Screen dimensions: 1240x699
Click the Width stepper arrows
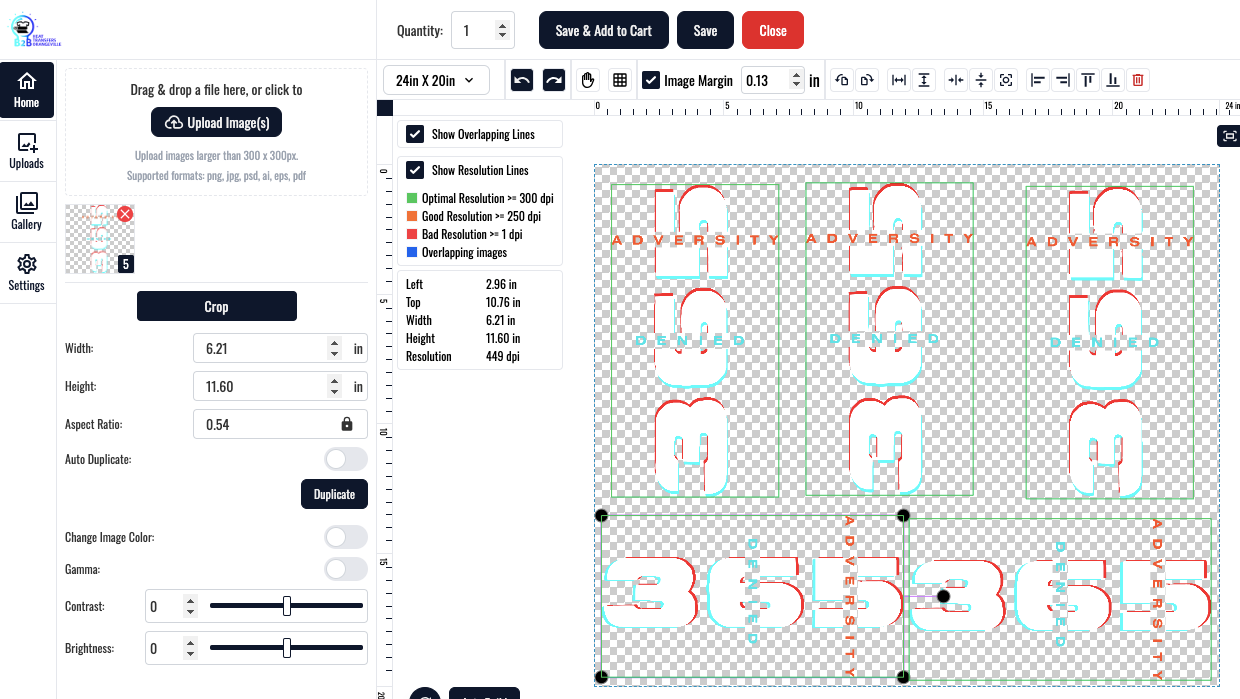[334, 349]
